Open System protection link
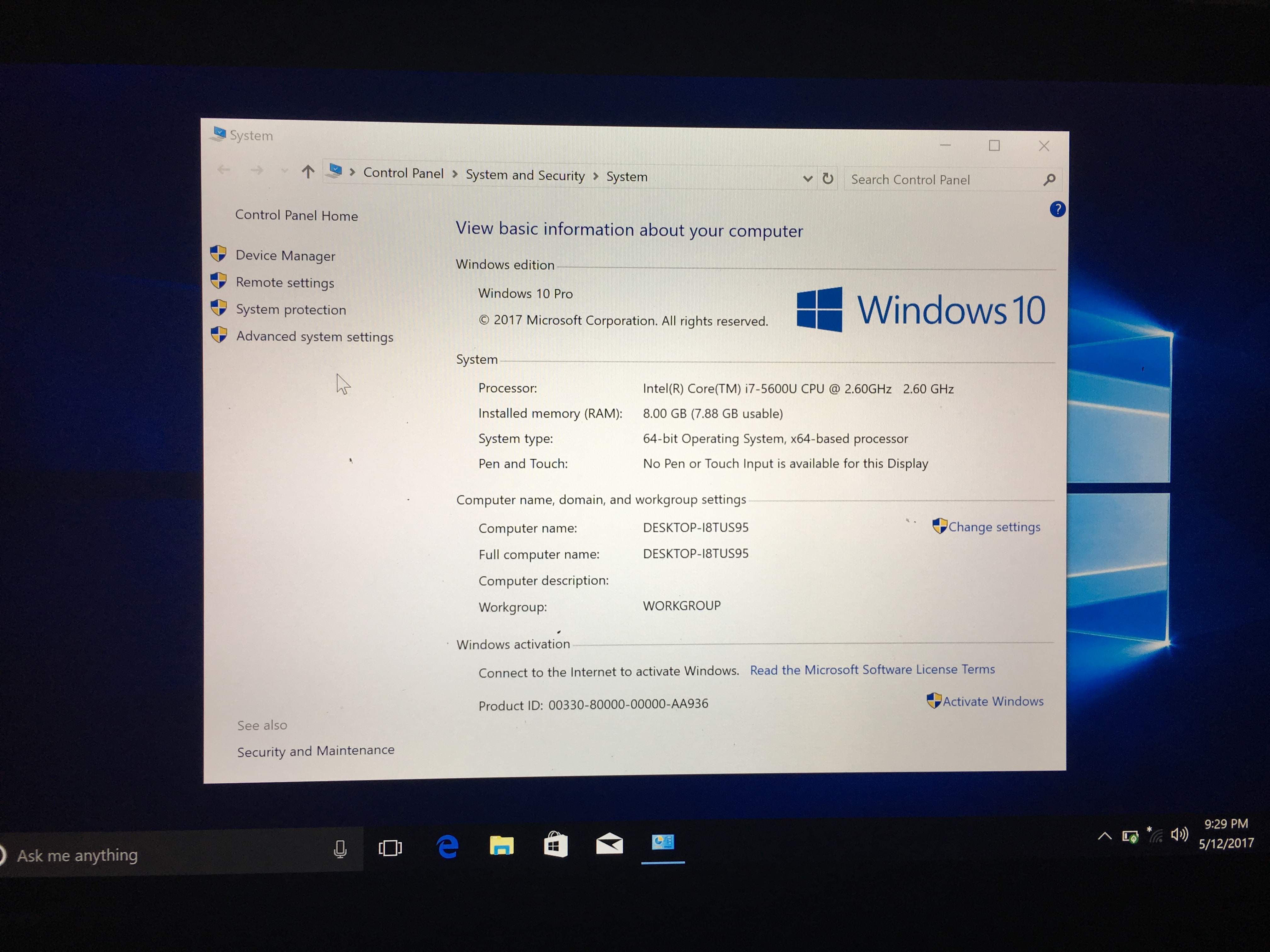This screenshot has width=1270, height=952. (x=291, y=310)
